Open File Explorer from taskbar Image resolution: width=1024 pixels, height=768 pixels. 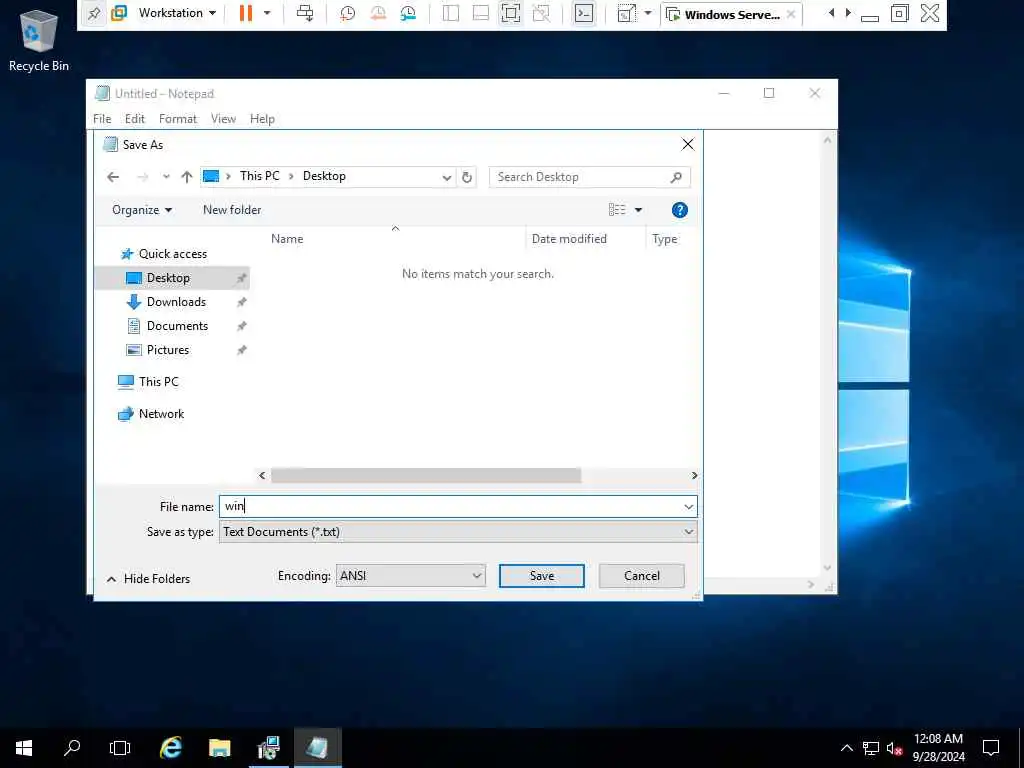pyautogui.click(x=219, y=748)
